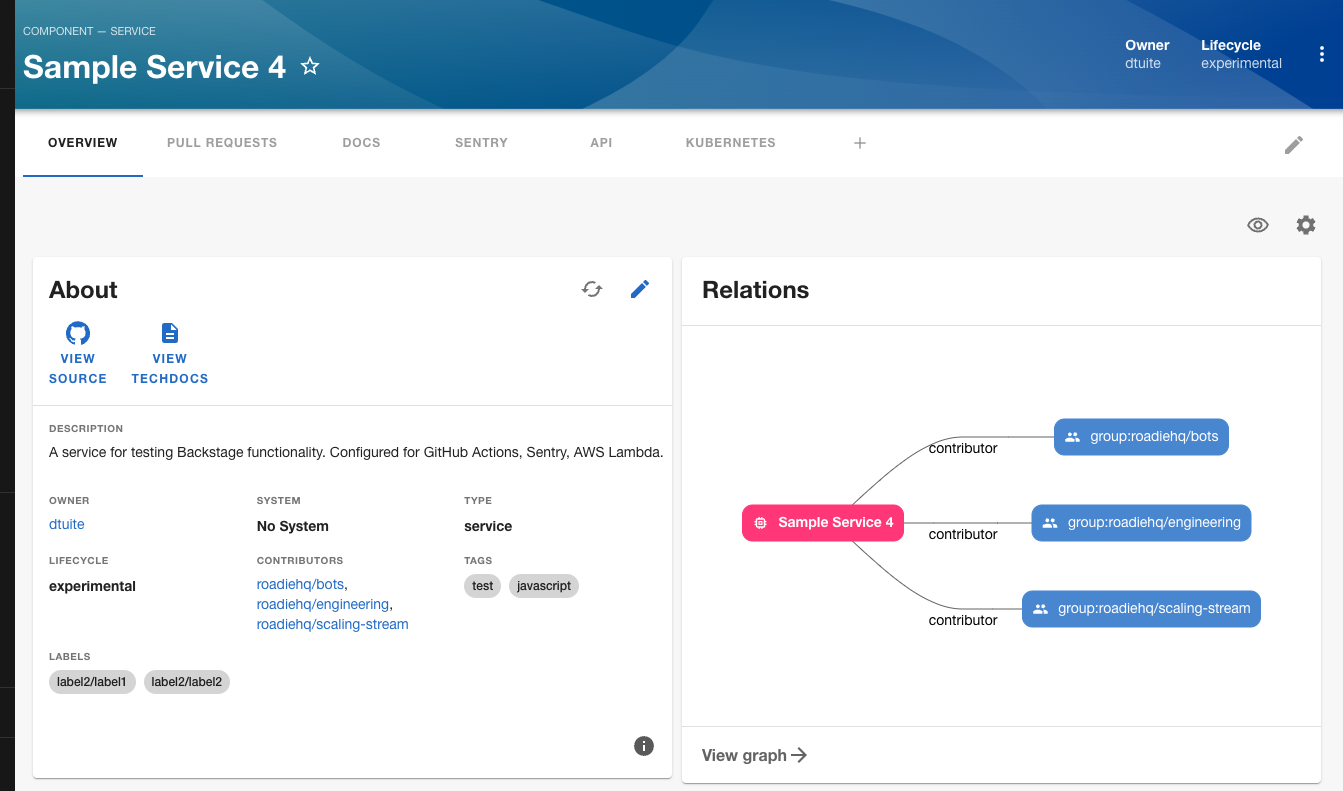Click the About card heading
The width and height of the screenshot is (1343, 791).
[x=83, y=290]
